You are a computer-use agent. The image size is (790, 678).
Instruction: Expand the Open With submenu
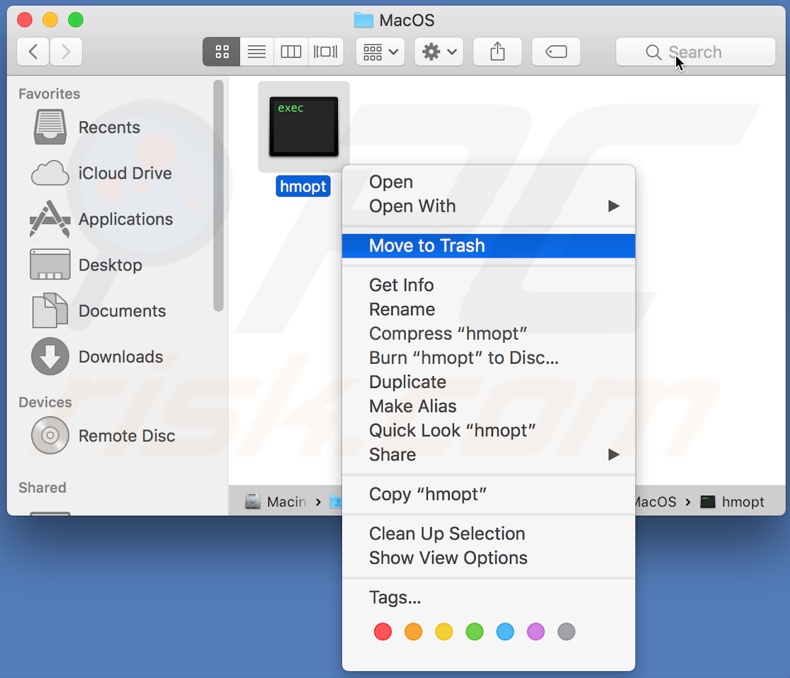(488, 206)
